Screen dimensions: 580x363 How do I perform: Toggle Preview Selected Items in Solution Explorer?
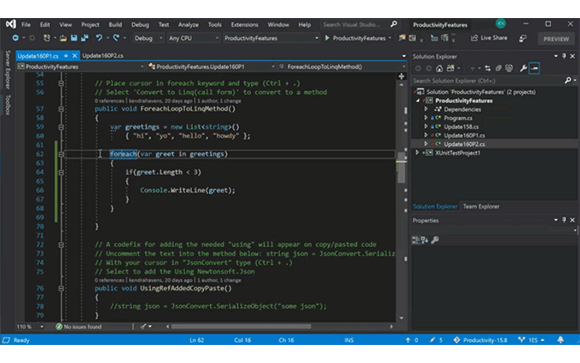534,68
